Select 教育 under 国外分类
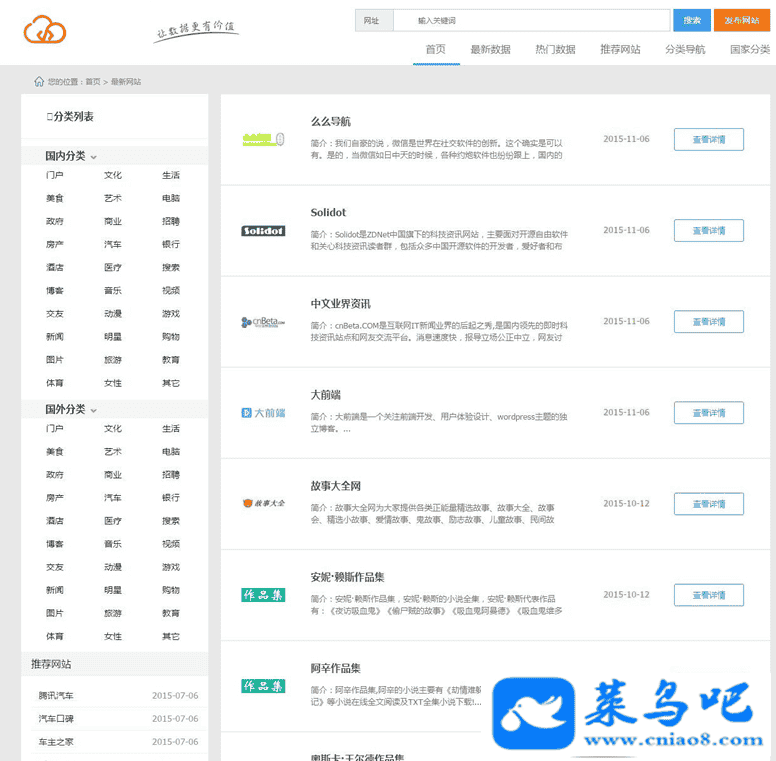This screenshot has height=761, width=776. pyautogui.click(x=171, y=613)
